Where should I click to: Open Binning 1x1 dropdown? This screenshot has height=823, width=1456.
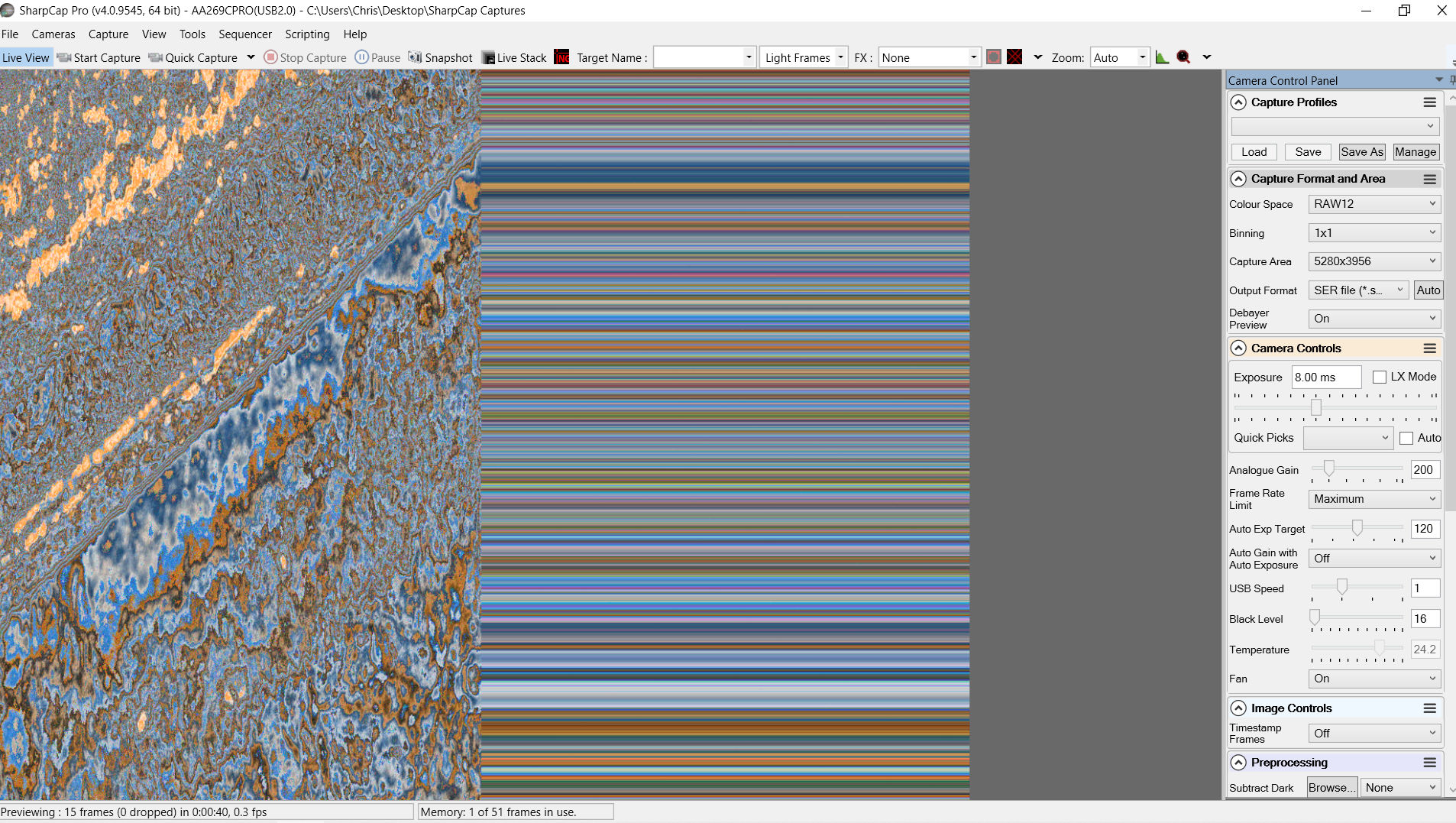point(1374,233)
